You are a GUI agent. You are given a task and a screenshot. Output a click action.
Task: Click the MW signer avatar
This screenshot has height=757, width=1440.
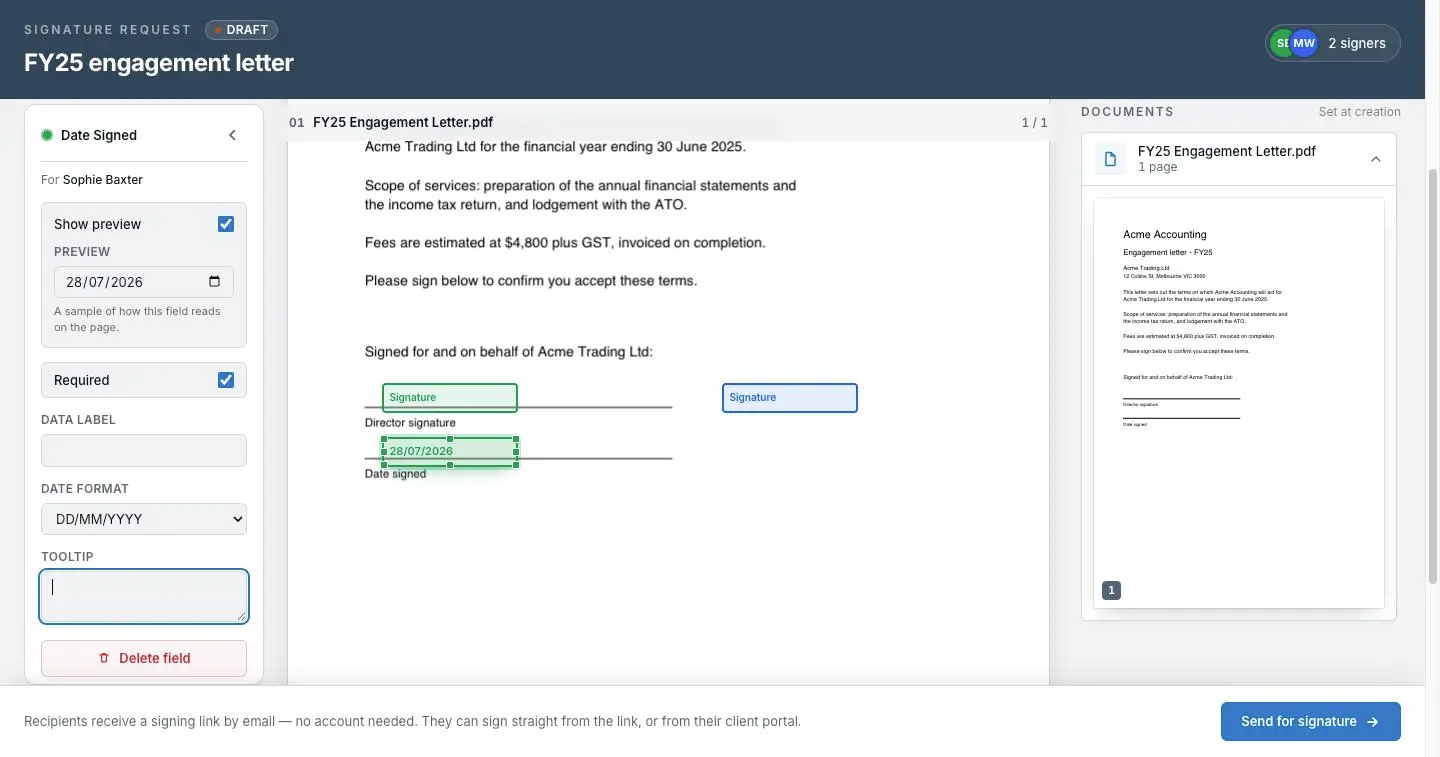[x=1304, y=43]
